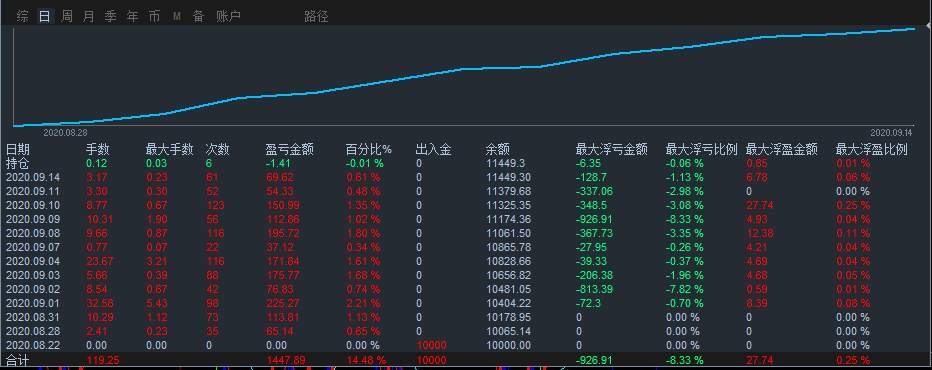Click the blue equity curve line

coord(464,70)
